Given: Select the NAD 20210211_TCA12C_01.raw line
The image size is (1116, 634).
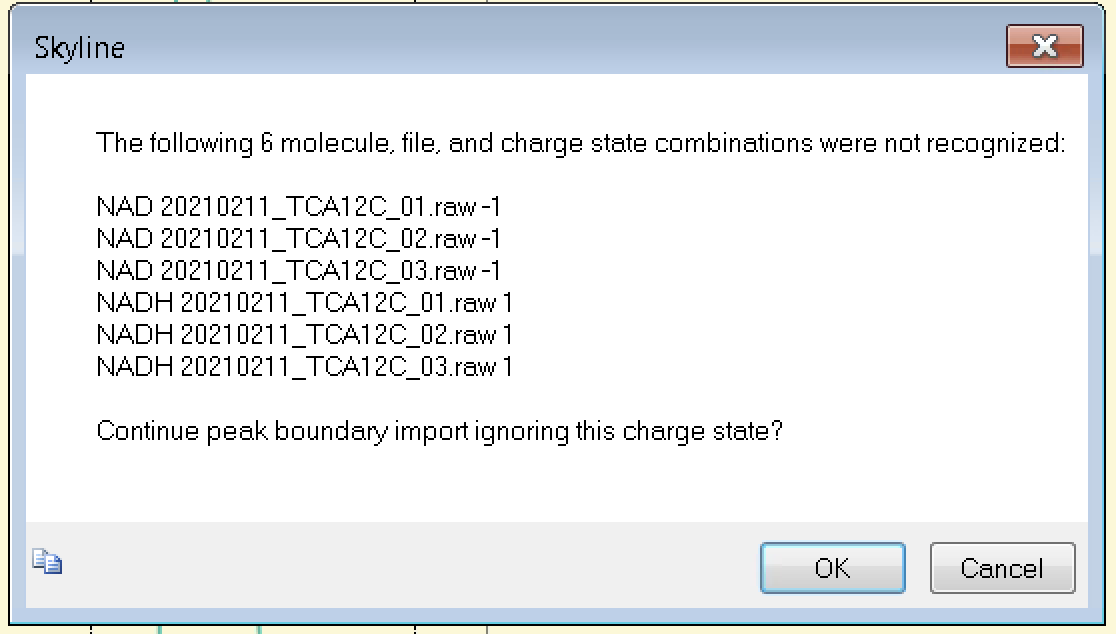Looking at the screenshot, I should [x=298, y=207].
